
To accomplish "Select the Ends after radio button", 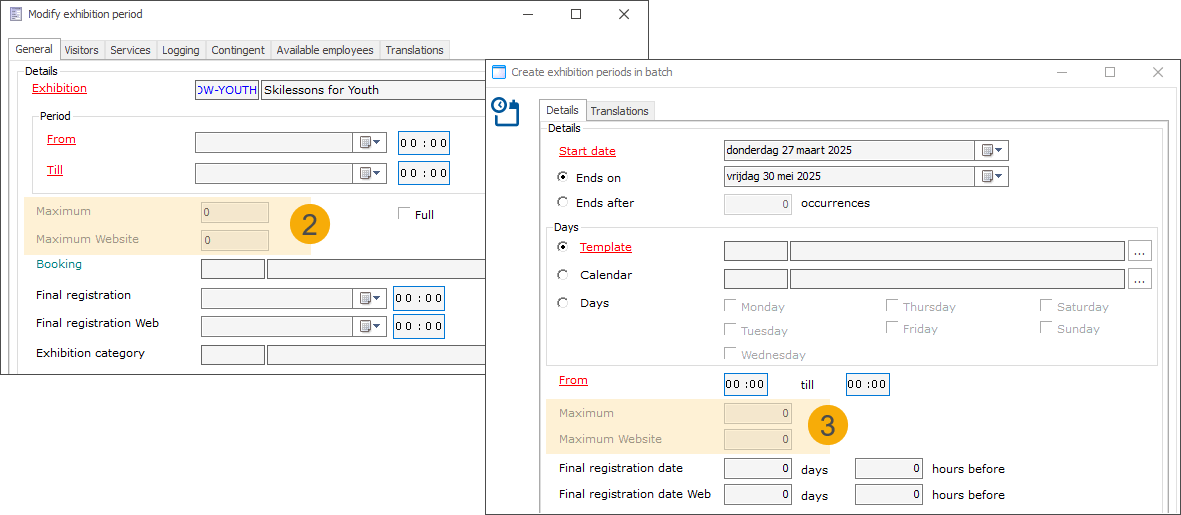I will click(x=563, y=203).
